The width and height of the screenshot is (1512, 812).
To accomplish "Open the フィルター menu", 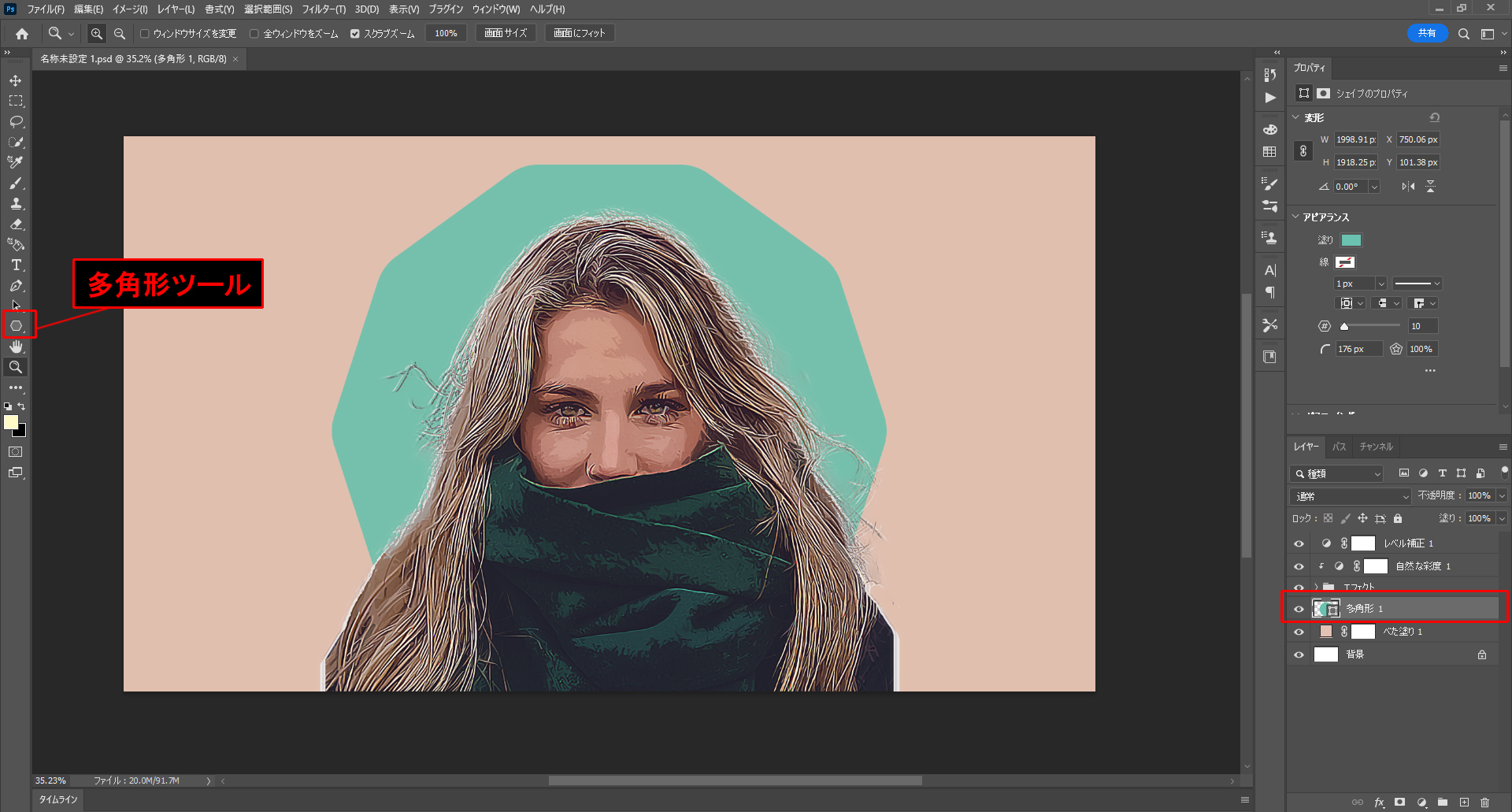I will pos(323,9).
